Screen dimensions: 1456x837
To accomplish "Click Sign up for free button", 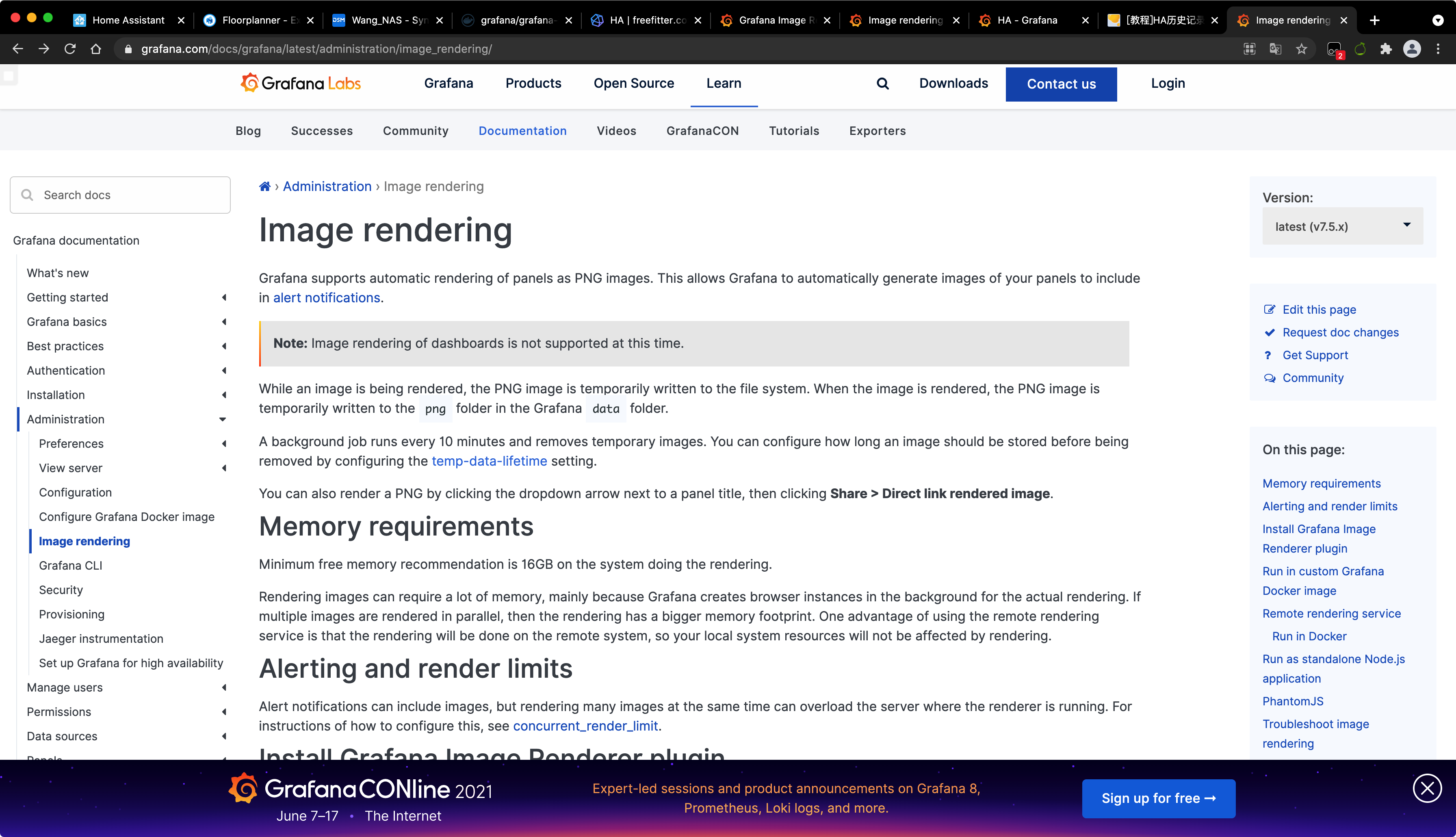I will [1158, 798].
